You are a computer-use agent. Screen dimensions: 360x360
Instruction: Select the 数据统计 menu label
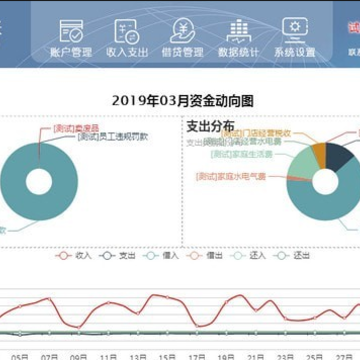click(x=238, y=52)
